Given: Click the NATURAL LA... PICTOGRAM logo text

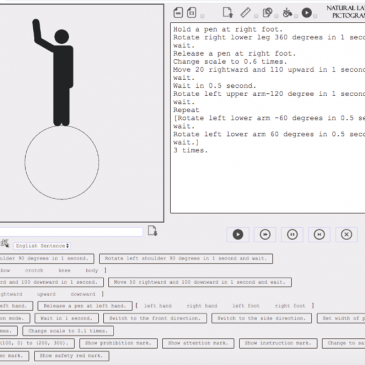Looking at the screenshot, I should (x=345, y=12).
